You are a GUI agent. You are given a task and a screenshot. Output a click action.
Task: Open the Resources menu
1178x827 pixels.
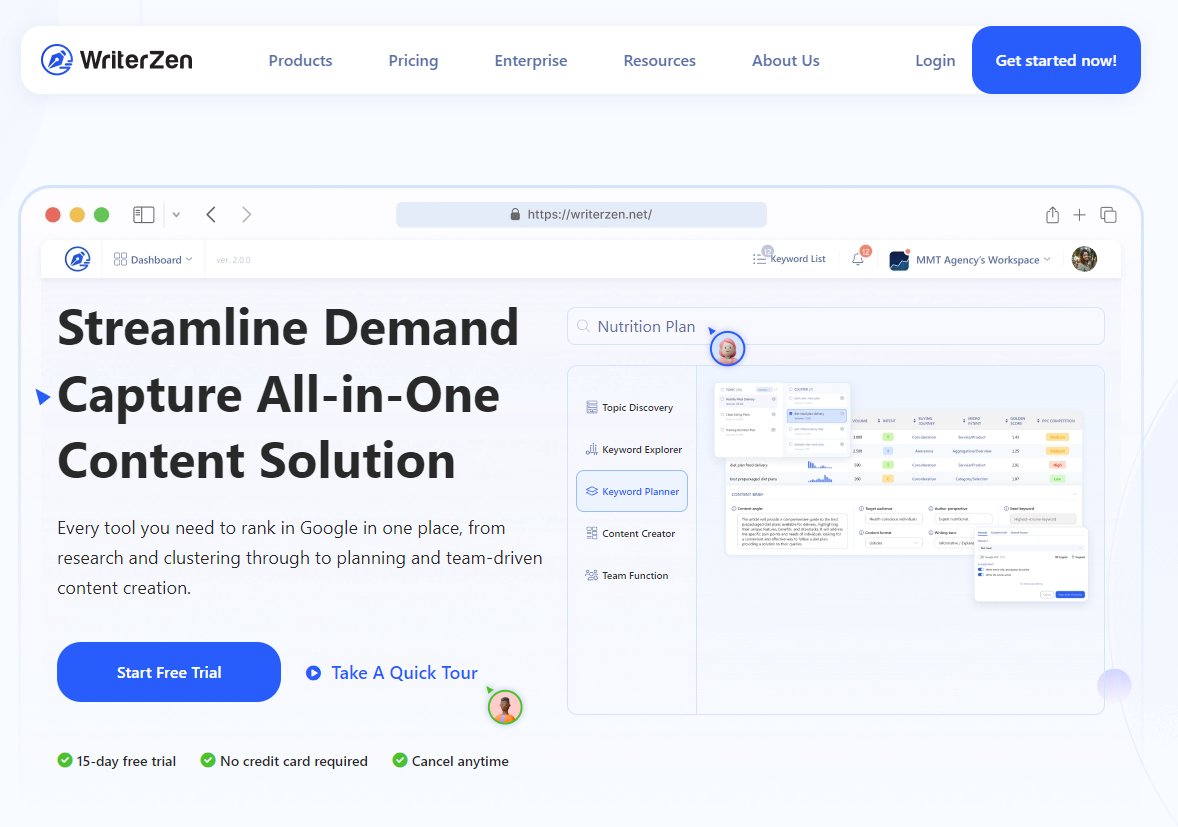[659, 60]
